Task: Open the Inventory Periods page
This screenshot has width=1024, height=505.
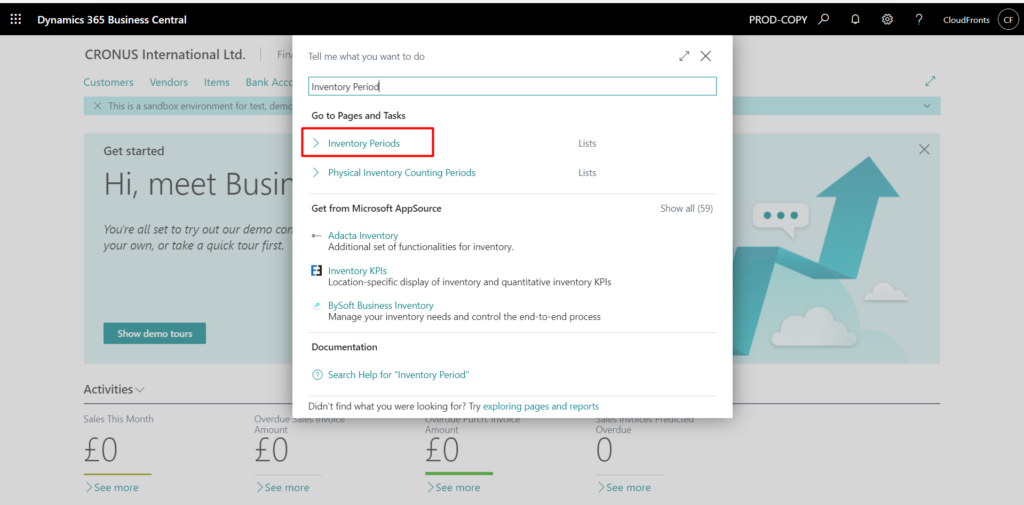Action: click(364, 143)
